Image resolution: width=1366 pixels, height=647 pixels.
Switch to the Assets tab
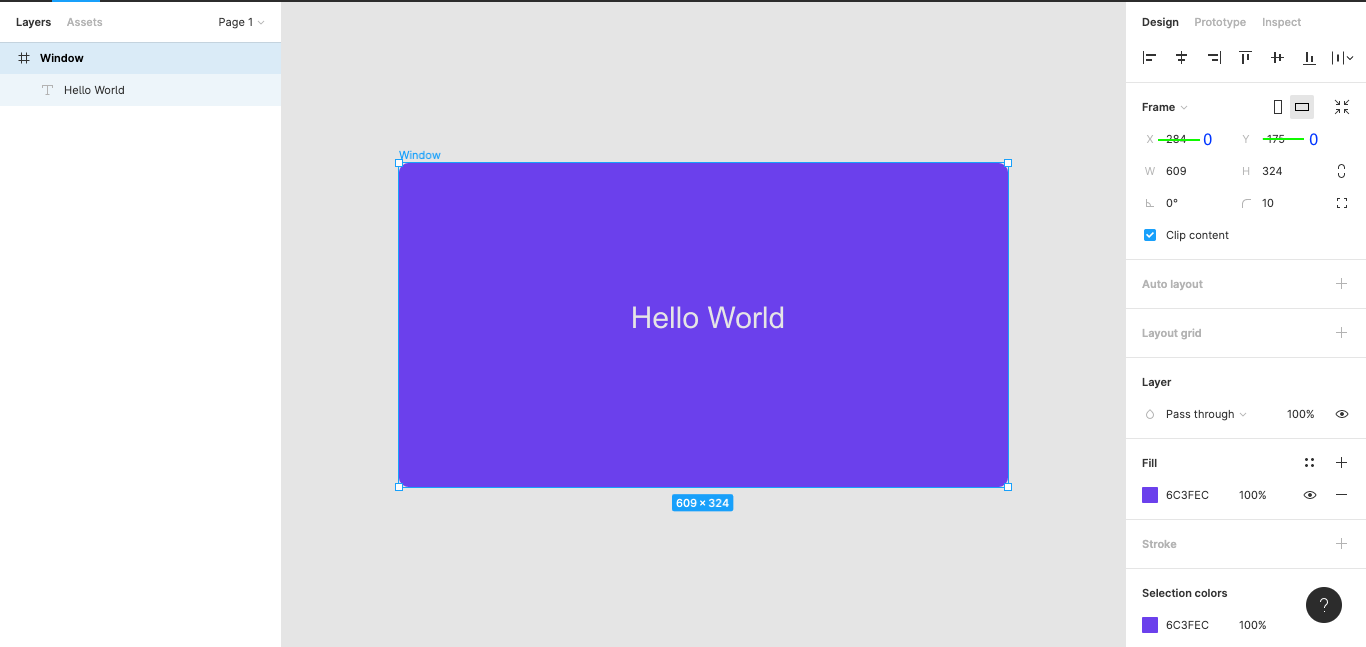click(84, 21)
